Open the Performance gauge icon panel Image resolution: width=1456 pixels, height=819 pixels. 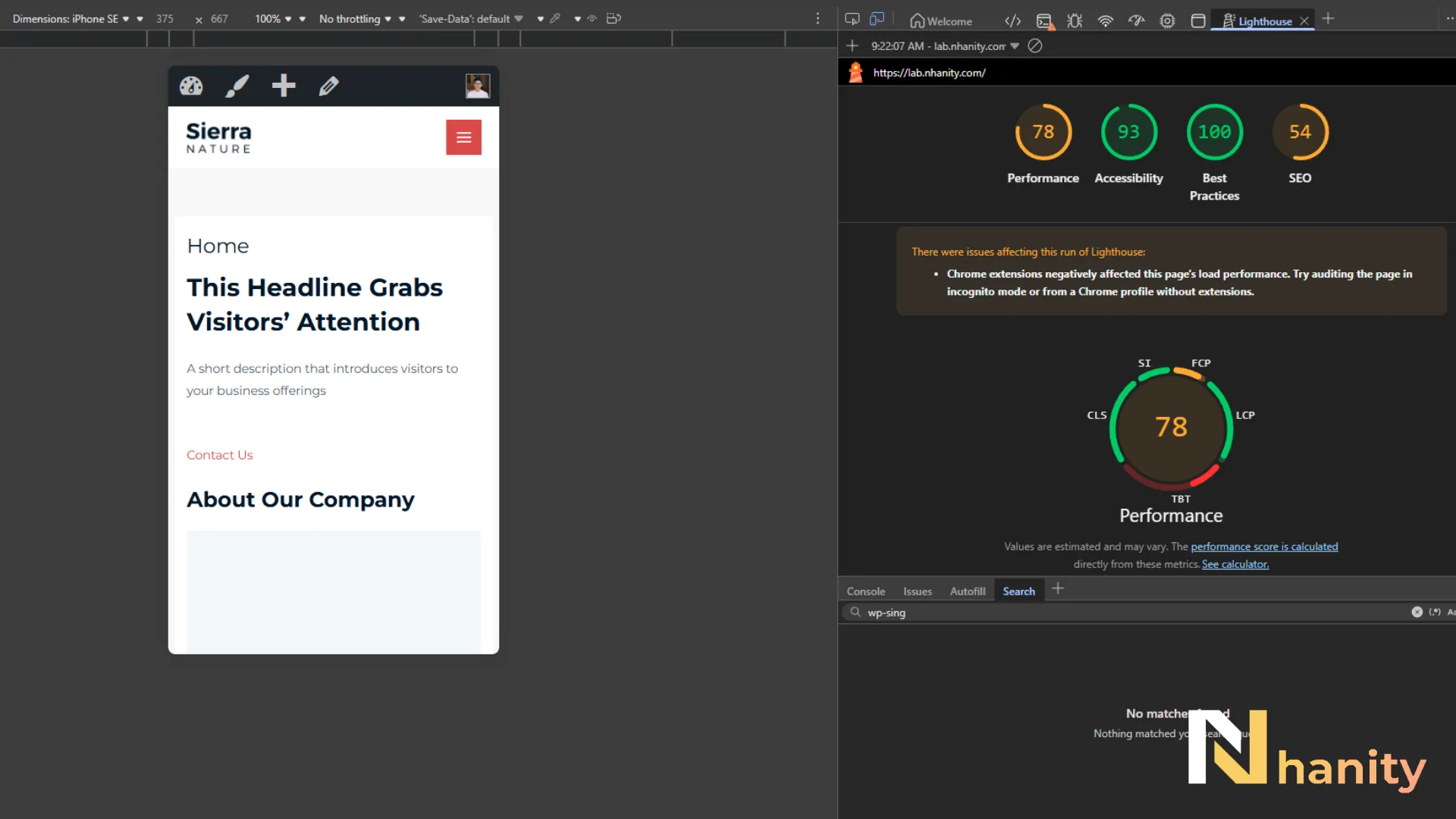(1136, 20)
